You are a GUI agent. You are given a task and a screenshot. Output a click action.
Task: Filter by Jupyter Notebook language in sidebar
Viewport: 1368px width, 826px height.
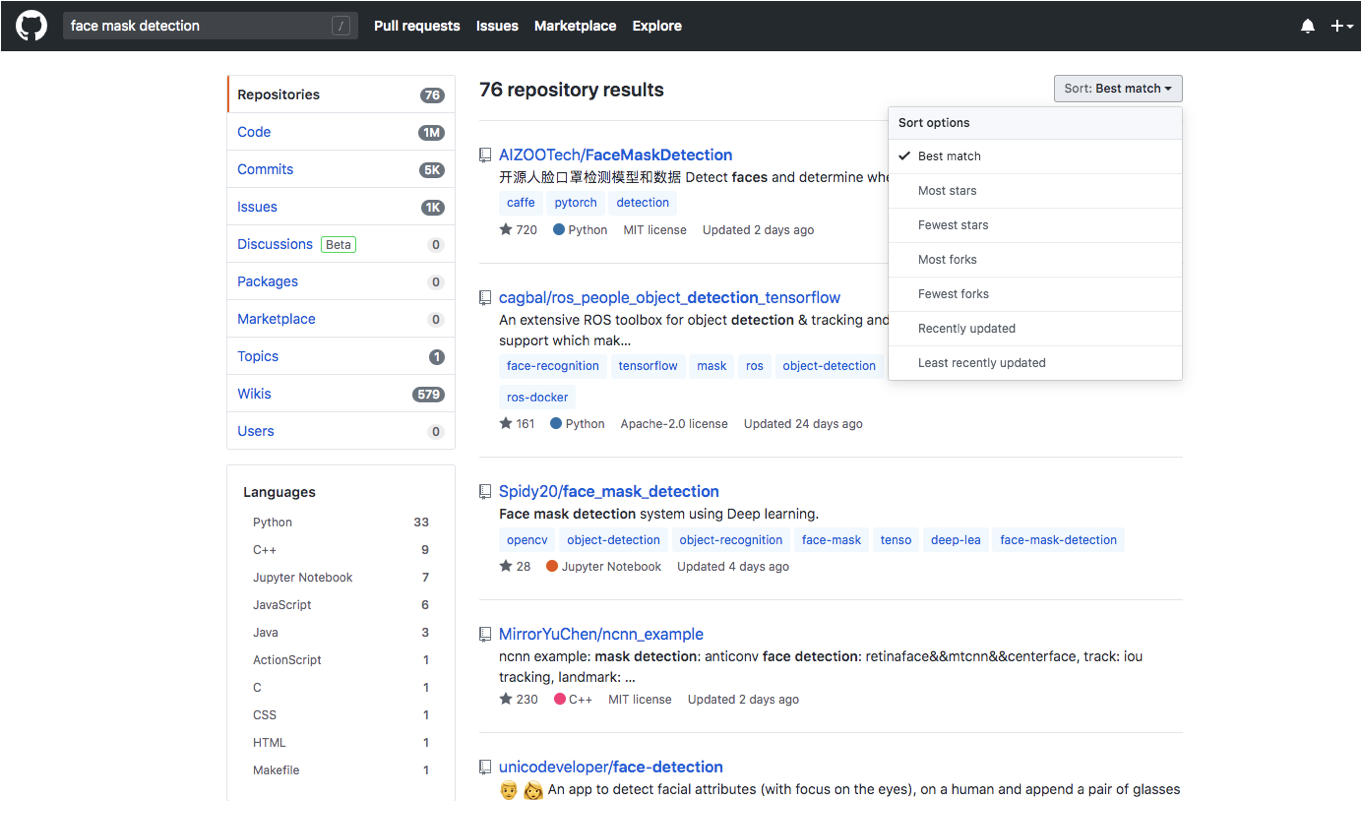[x=341, y=577]
